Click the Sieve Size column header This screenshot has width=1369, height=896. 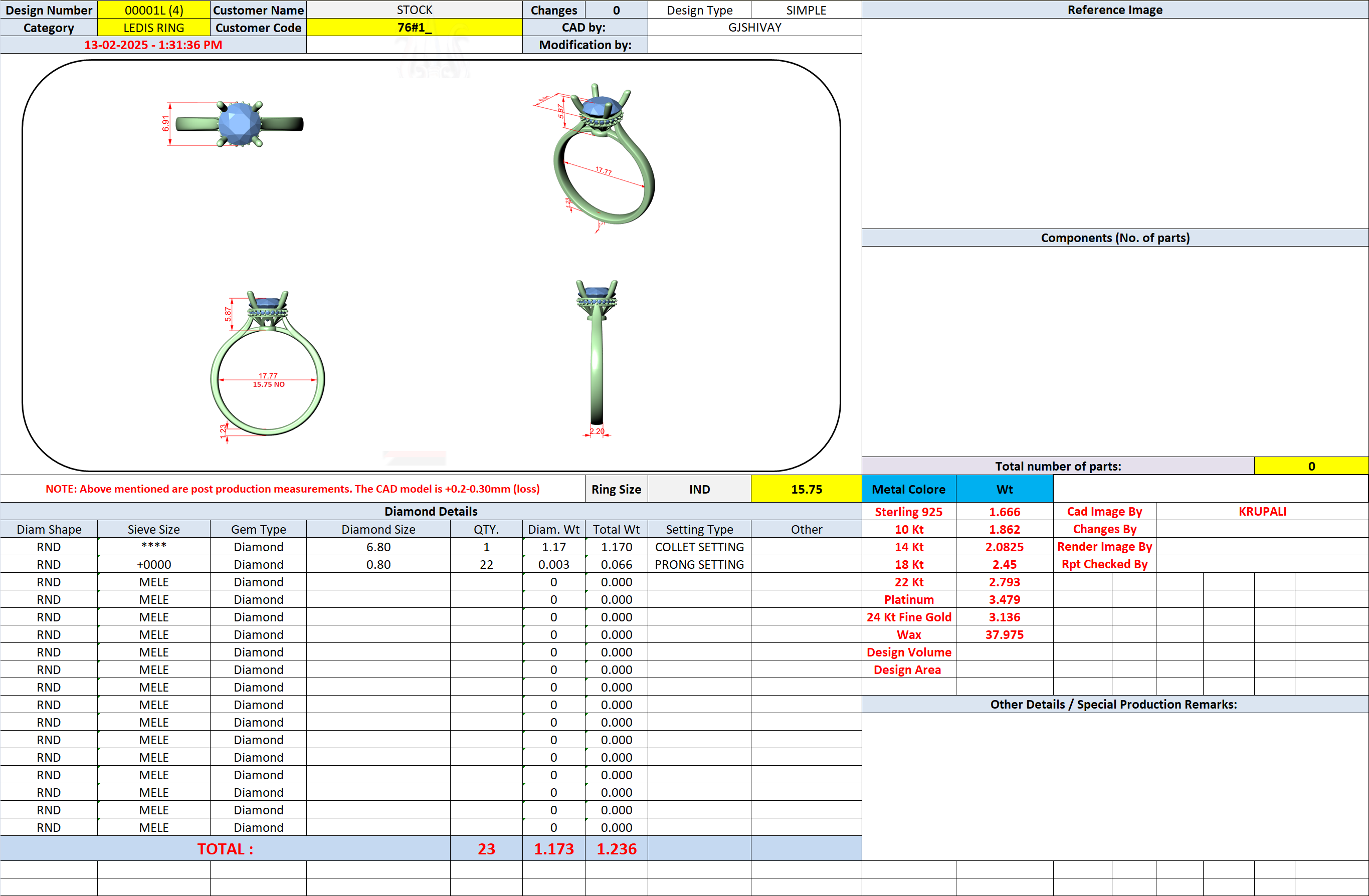tap(153, 529)
